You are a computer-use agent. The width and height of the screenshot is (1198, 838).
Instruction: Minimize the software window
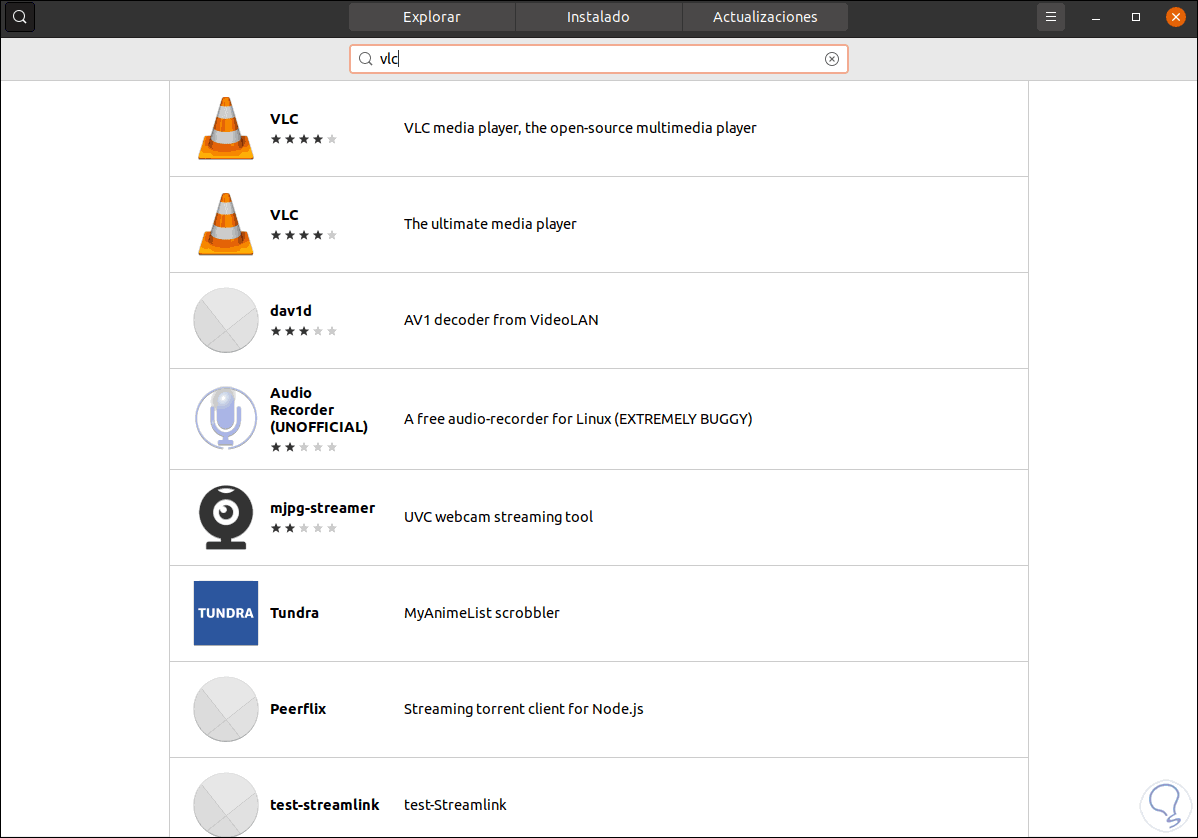pos(1096,17)
